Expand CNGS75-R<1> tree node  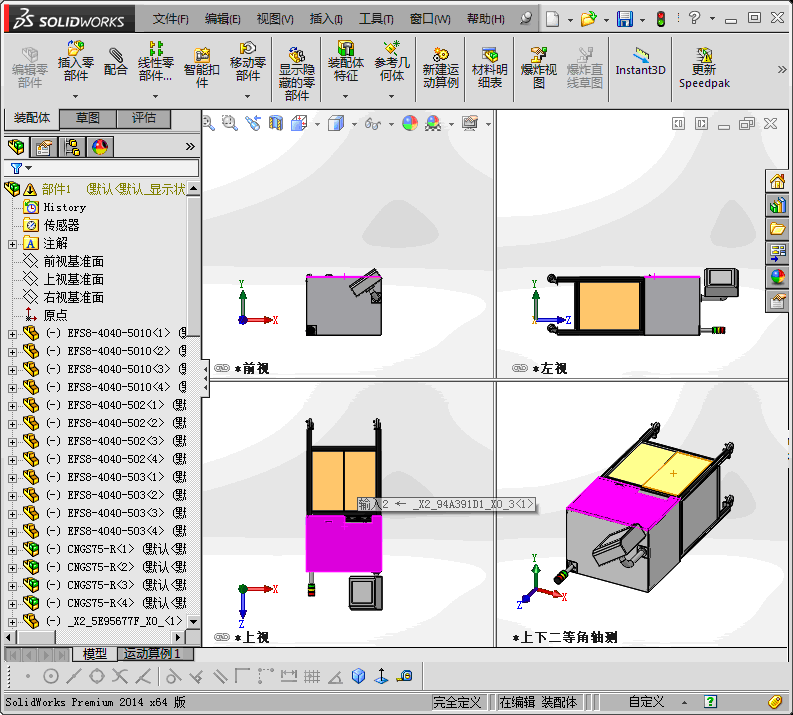coord(12,550)
